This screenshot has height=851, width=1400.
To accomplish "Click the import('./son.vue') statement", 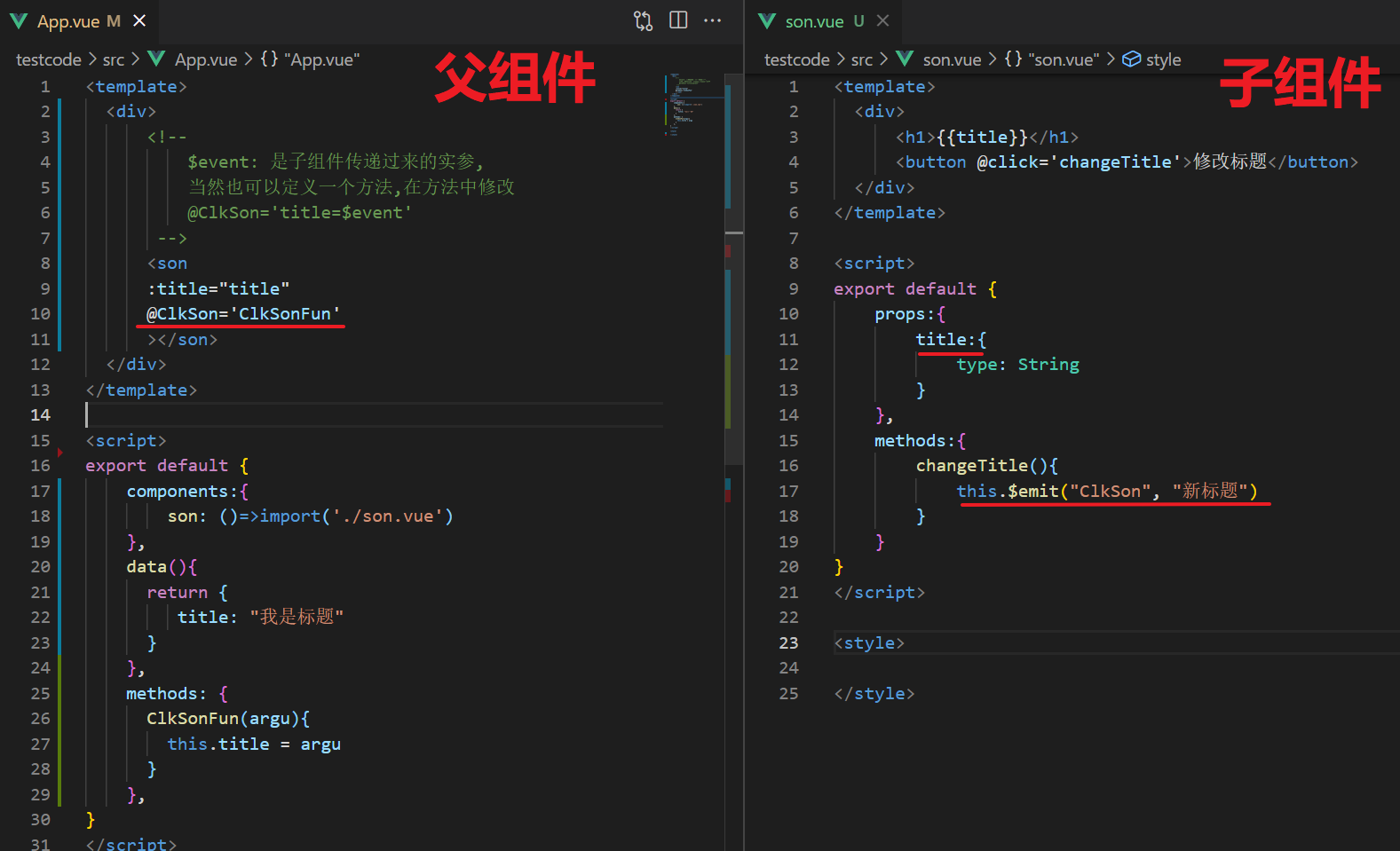I will tap(357, 516).
